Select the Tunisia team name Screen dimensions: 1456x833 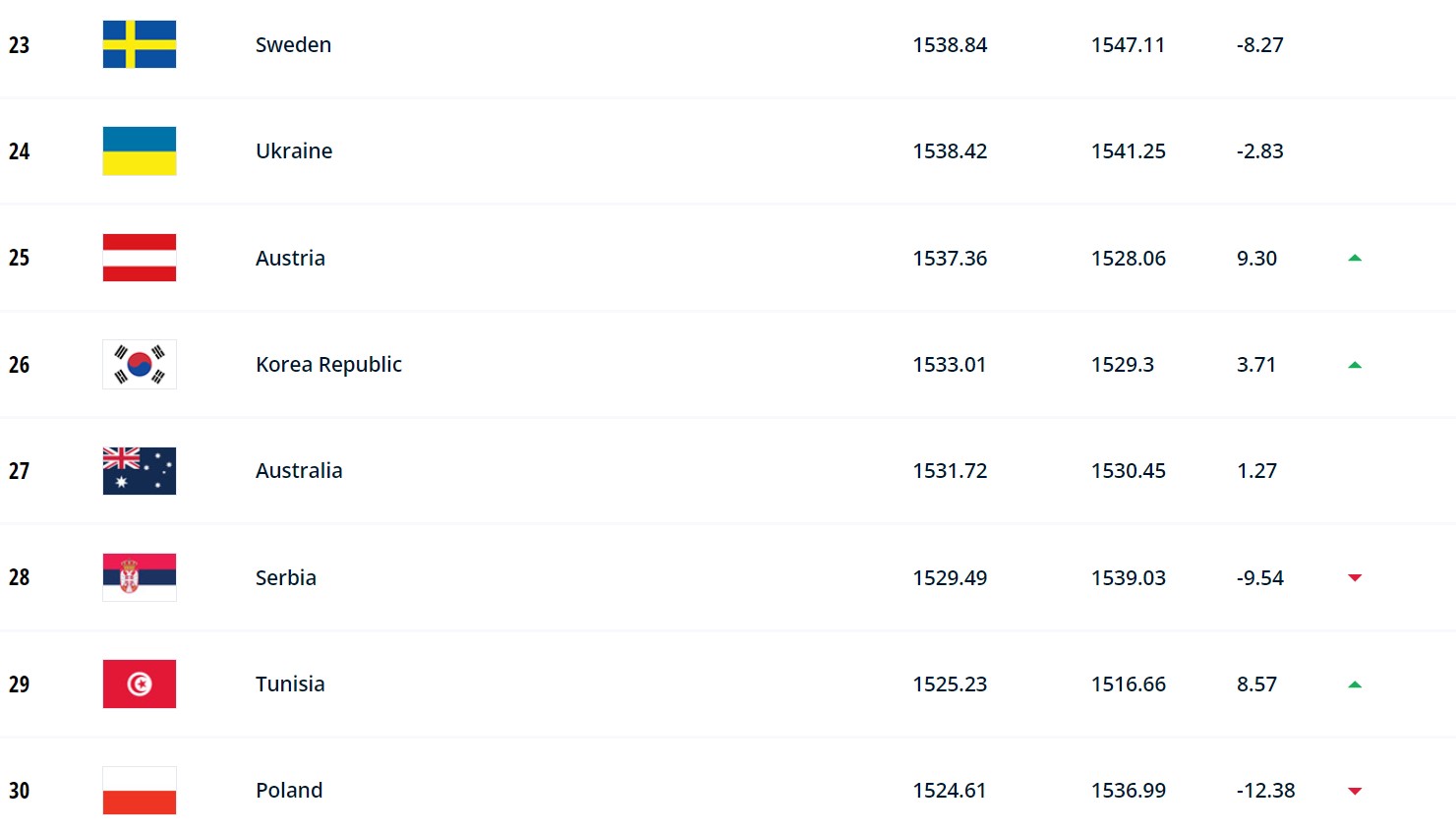point(290,684)
